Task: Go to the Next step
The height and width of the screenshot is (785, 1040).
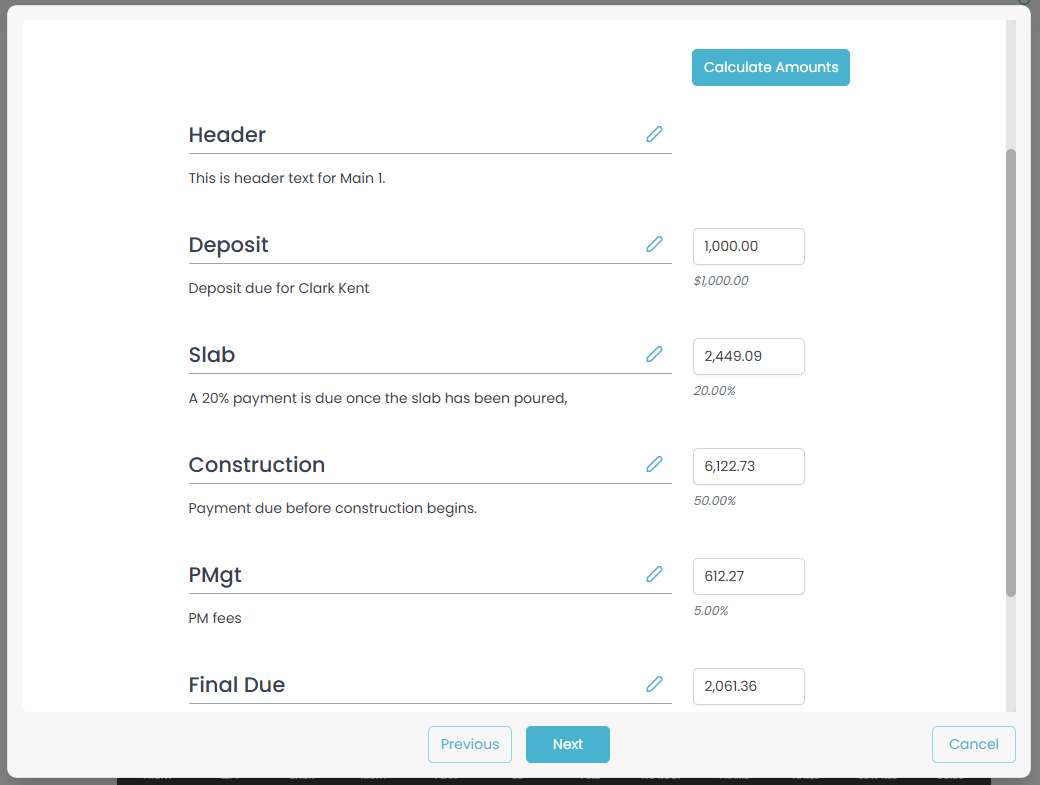Action: point(567,744)
